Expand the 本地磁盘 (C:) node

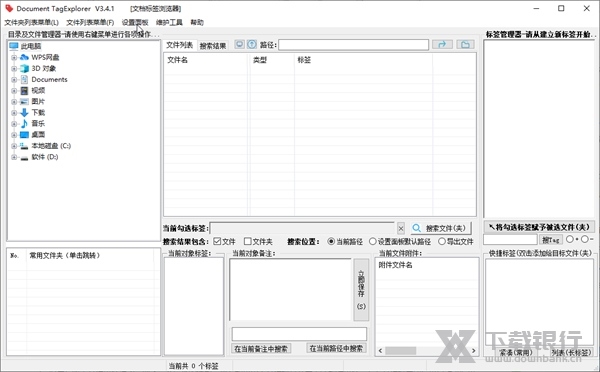tap(14, 146)
